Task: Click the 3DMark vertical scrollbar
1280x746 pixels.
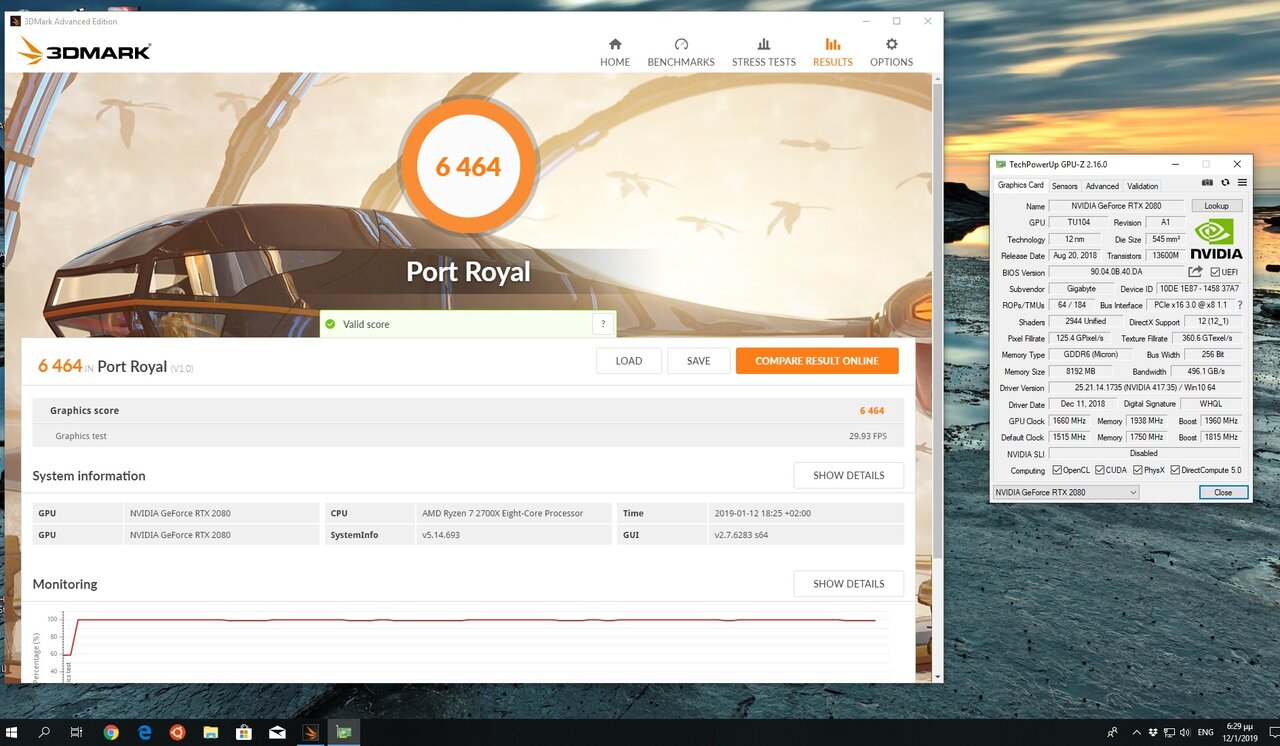Action: coord(938,320)
